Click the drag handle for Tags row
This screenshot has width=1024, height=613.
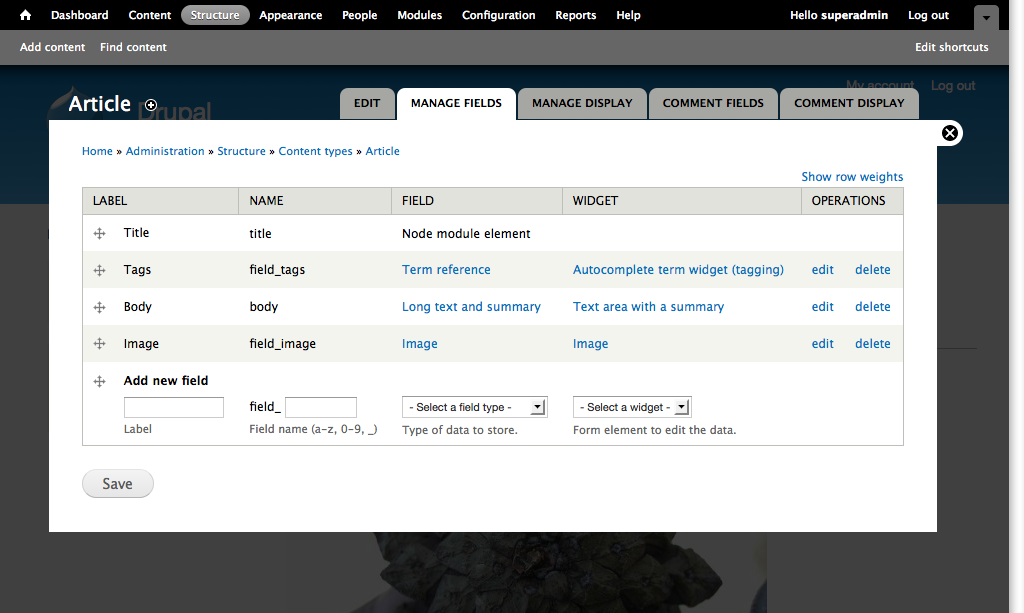coord(99,271)
